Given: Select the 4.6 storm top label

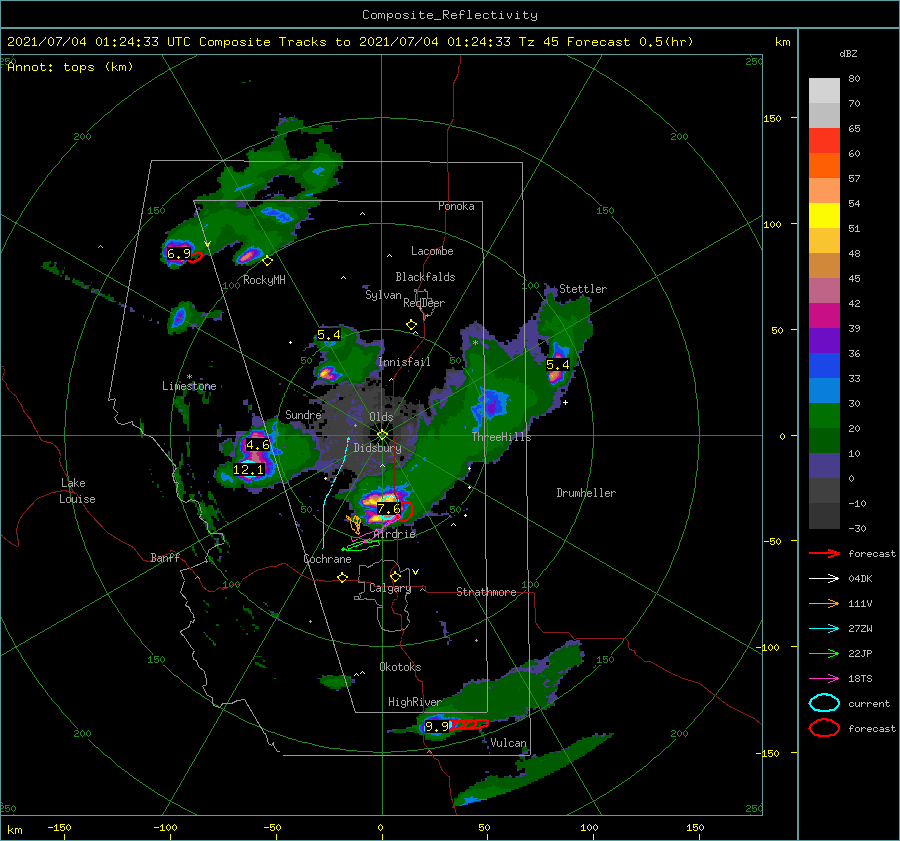Looking at the screenshot, I should [x=257, y=445].
